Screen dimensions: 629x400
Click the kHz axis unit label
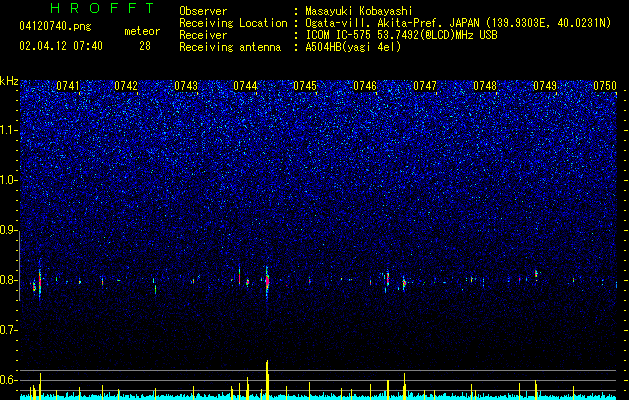coord(9,81)
